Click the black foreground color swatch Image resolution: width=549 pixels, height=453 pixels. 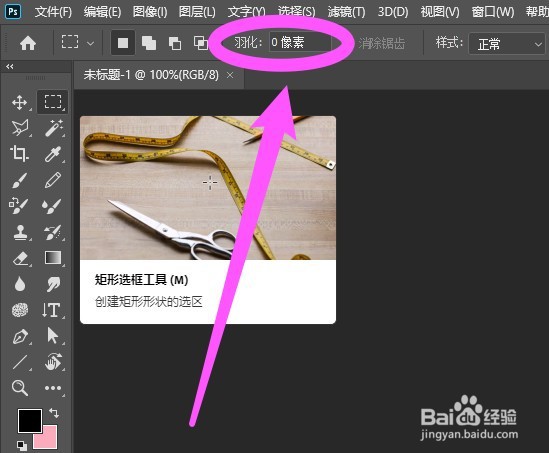click(x=29, y=420)
